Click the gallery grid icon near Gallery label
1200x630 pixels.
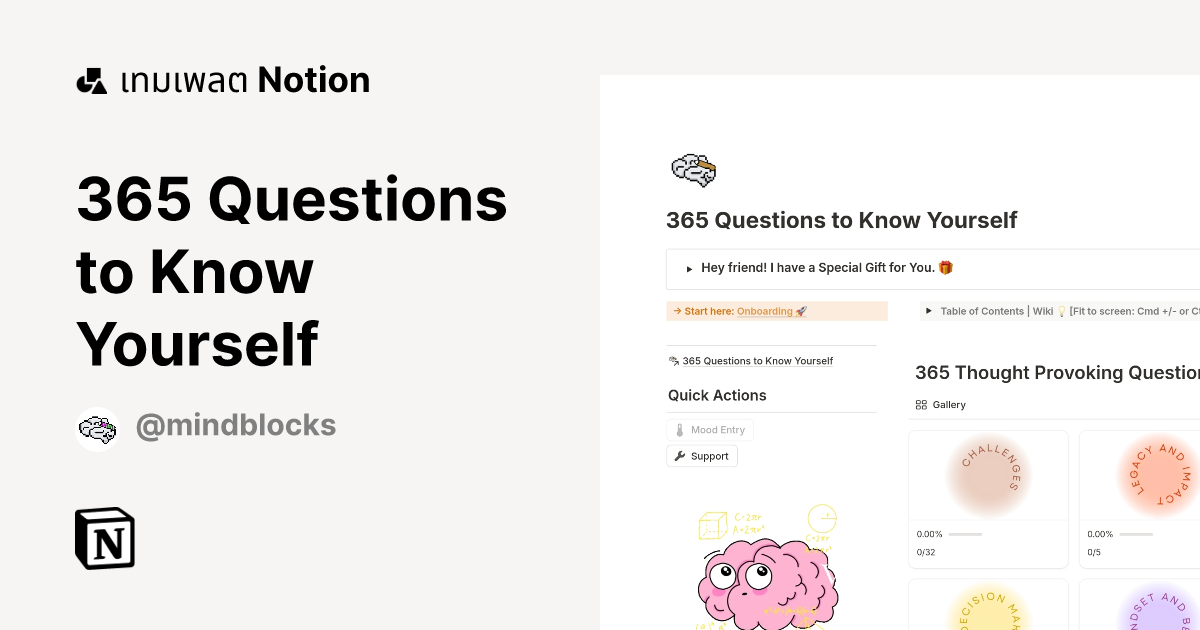click(921, 404)
